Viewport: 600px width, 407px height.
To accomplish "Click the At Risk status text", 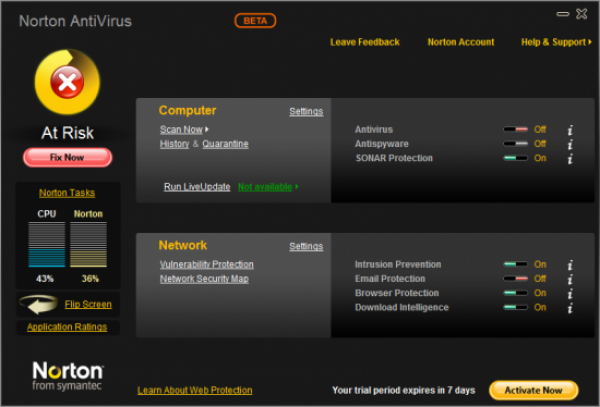I will click(x=67, y=133).
